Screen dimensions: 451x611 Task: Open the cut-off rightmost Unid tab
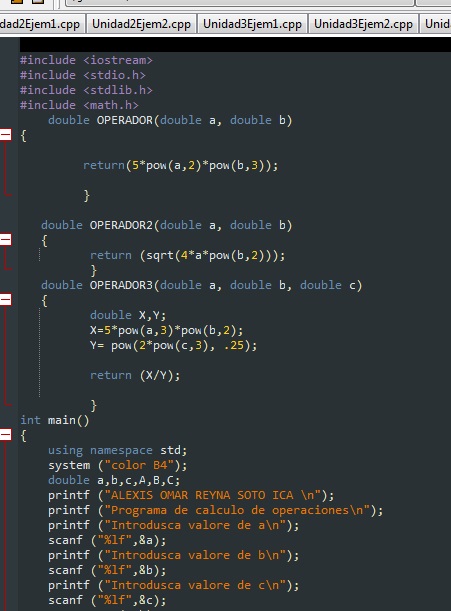[x=435, y=24]
